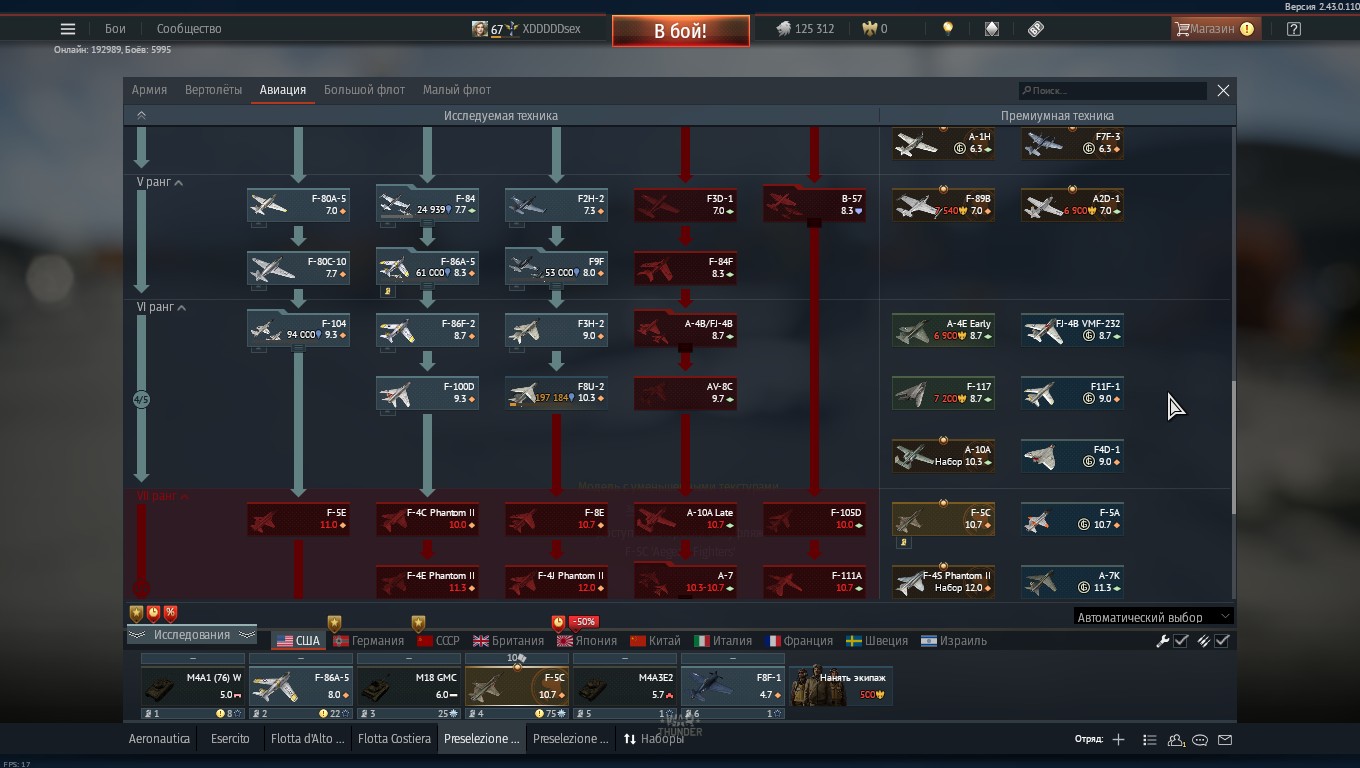Collapse the V ранг section
Viewport: 1360px width, 768px height.
(180, 183)
